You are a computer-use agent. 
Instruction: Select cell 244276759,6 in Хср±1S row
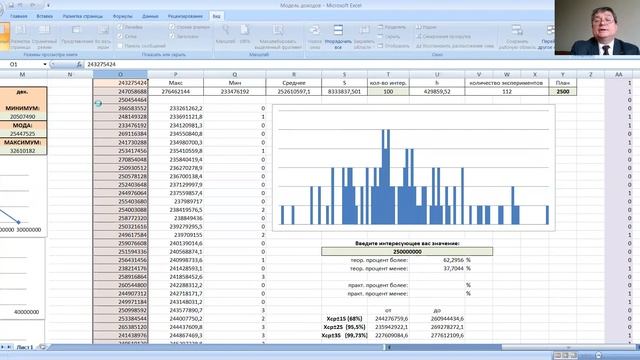[x=388, y=319]
